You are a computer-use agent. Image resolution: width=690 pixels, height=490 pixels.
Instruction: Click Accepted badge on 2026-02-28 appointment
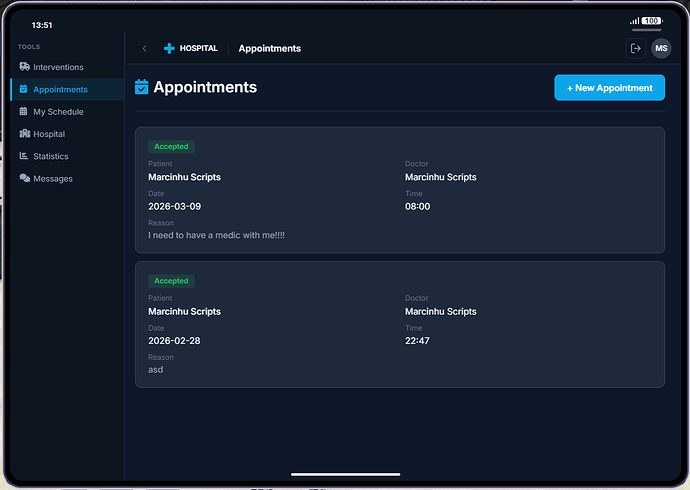click(171, 281)
